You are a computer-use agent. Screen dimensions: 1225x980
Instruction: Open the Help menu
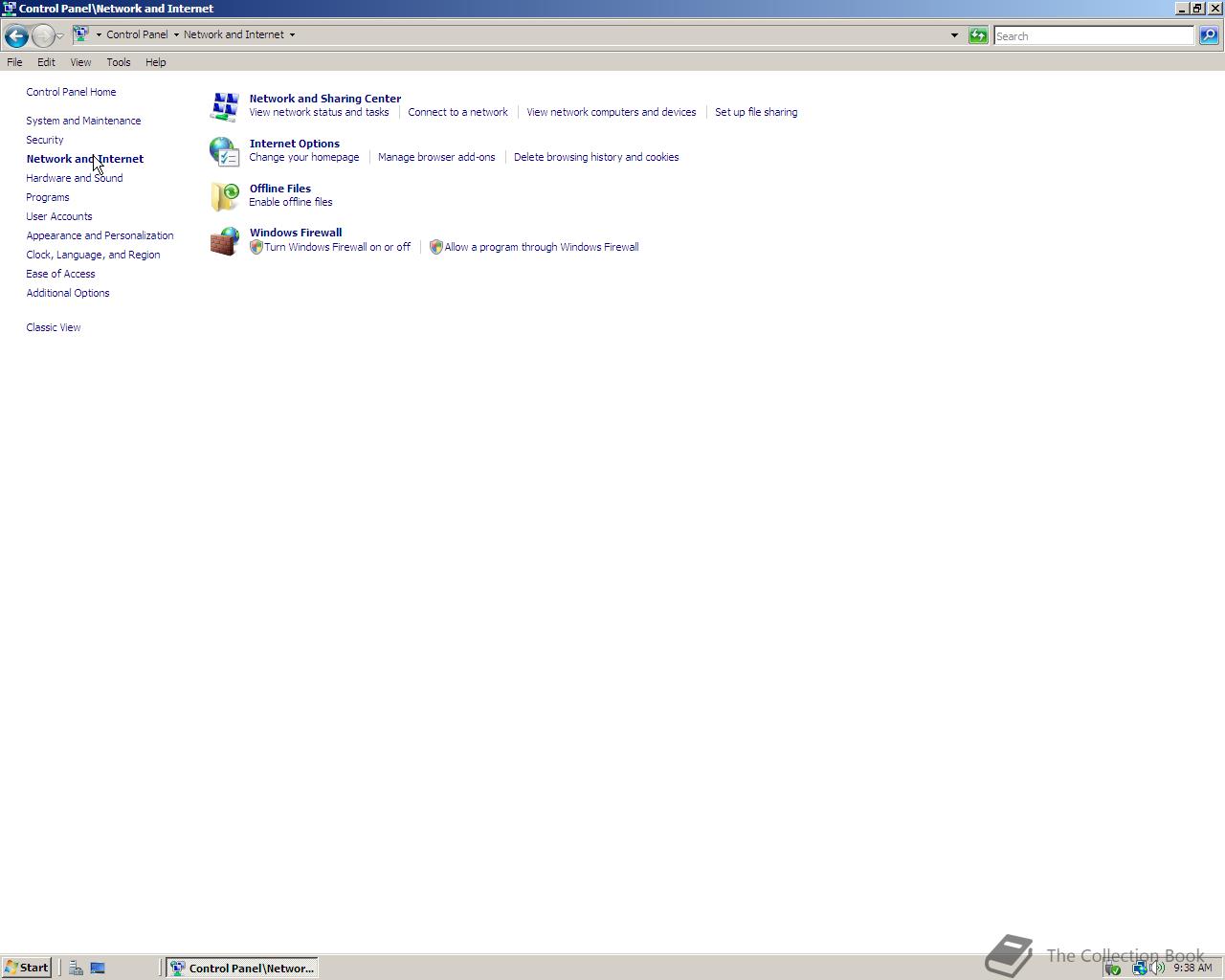coord(156,62)
